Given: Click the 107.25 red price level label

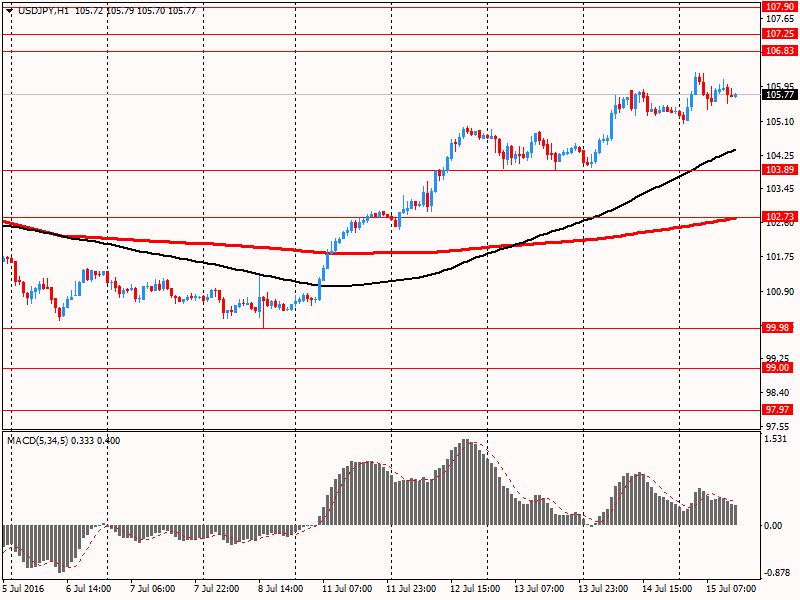Looking at the screenshot, I should pyautogui.click(x=779, y=34).
